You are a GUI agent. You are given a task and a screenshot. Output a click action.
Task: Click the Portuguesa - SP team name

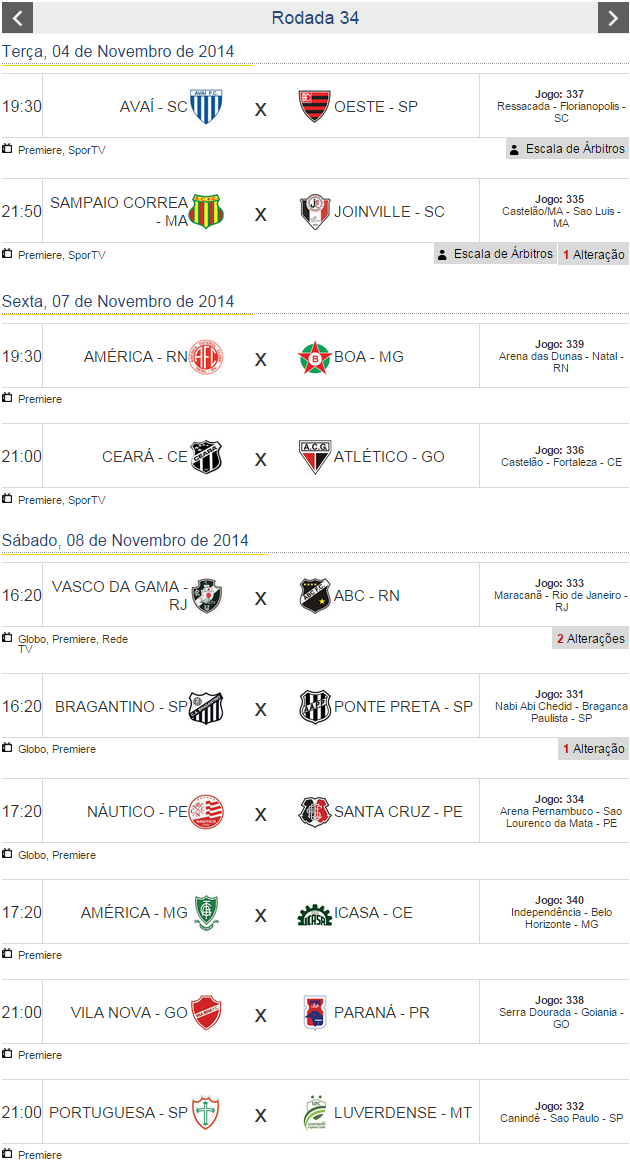click(x=118, y=1113)
